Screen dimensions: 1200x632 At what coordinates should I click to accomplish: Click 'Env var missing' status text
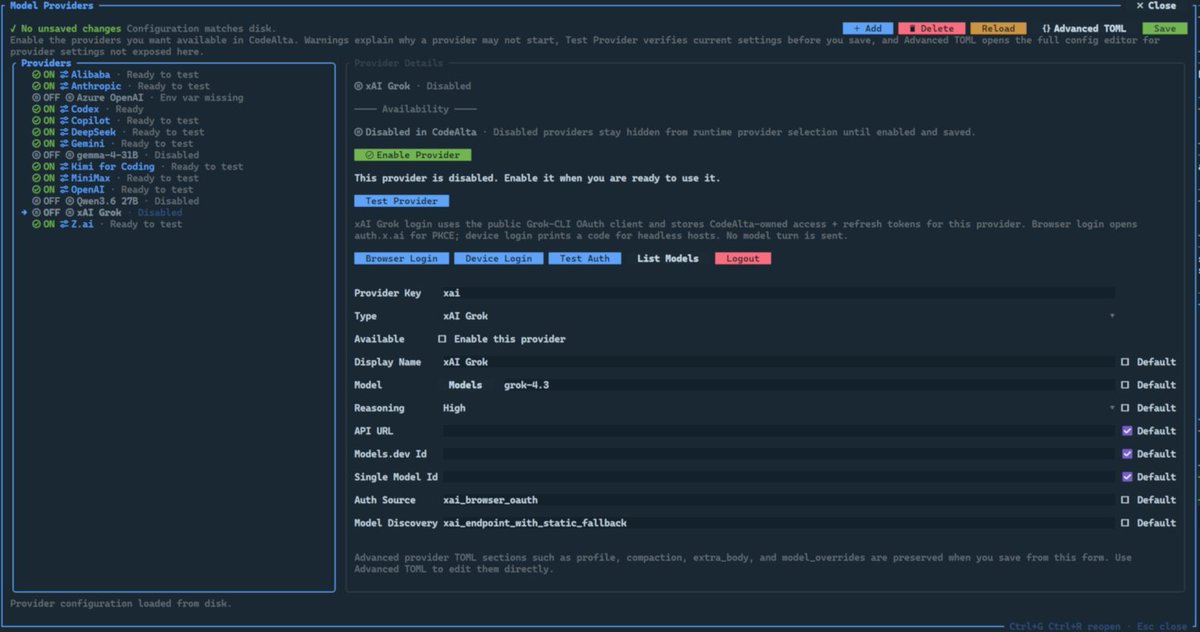(203, 98)
